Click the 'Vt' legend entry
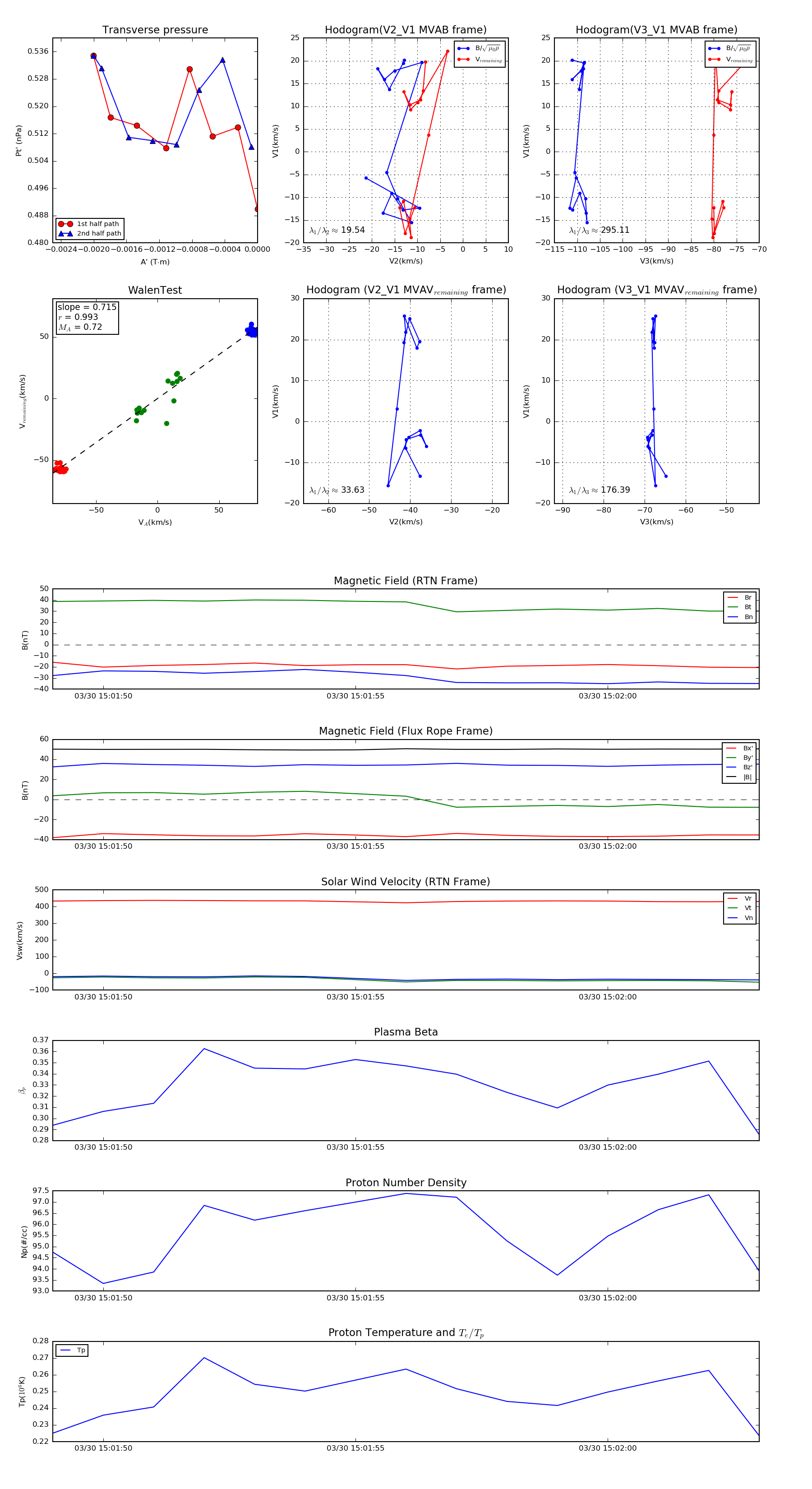 [740, 908]
